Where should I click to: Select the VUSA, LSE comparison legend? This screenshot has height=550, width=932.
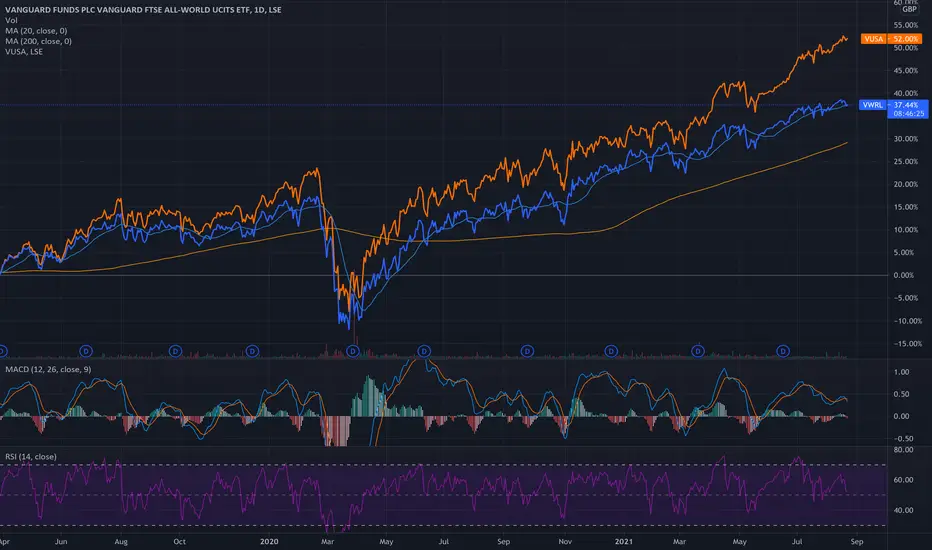24,52
